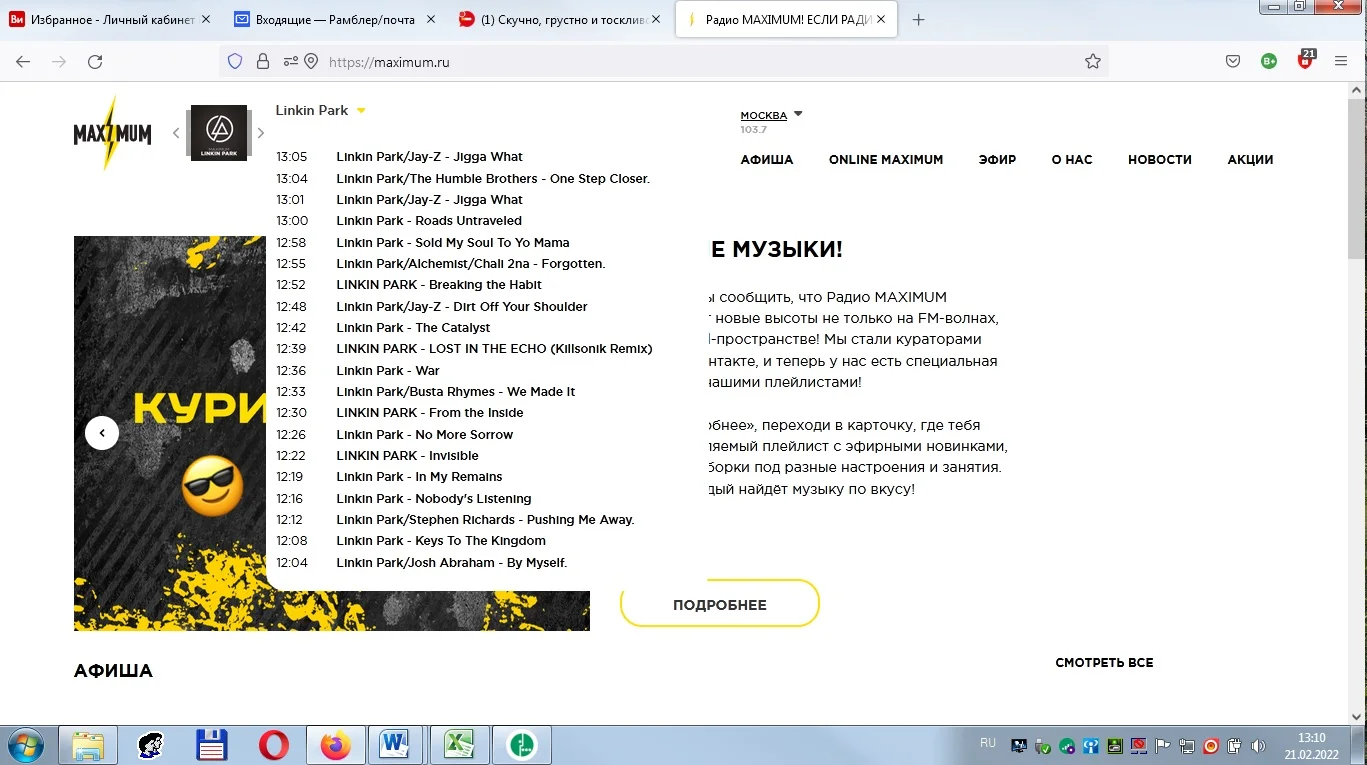Switch to the Избранное - Личный кабинет tab
Image resolution: width=1367 pixels, height=765 pixels.
click(x=111, y=20)
